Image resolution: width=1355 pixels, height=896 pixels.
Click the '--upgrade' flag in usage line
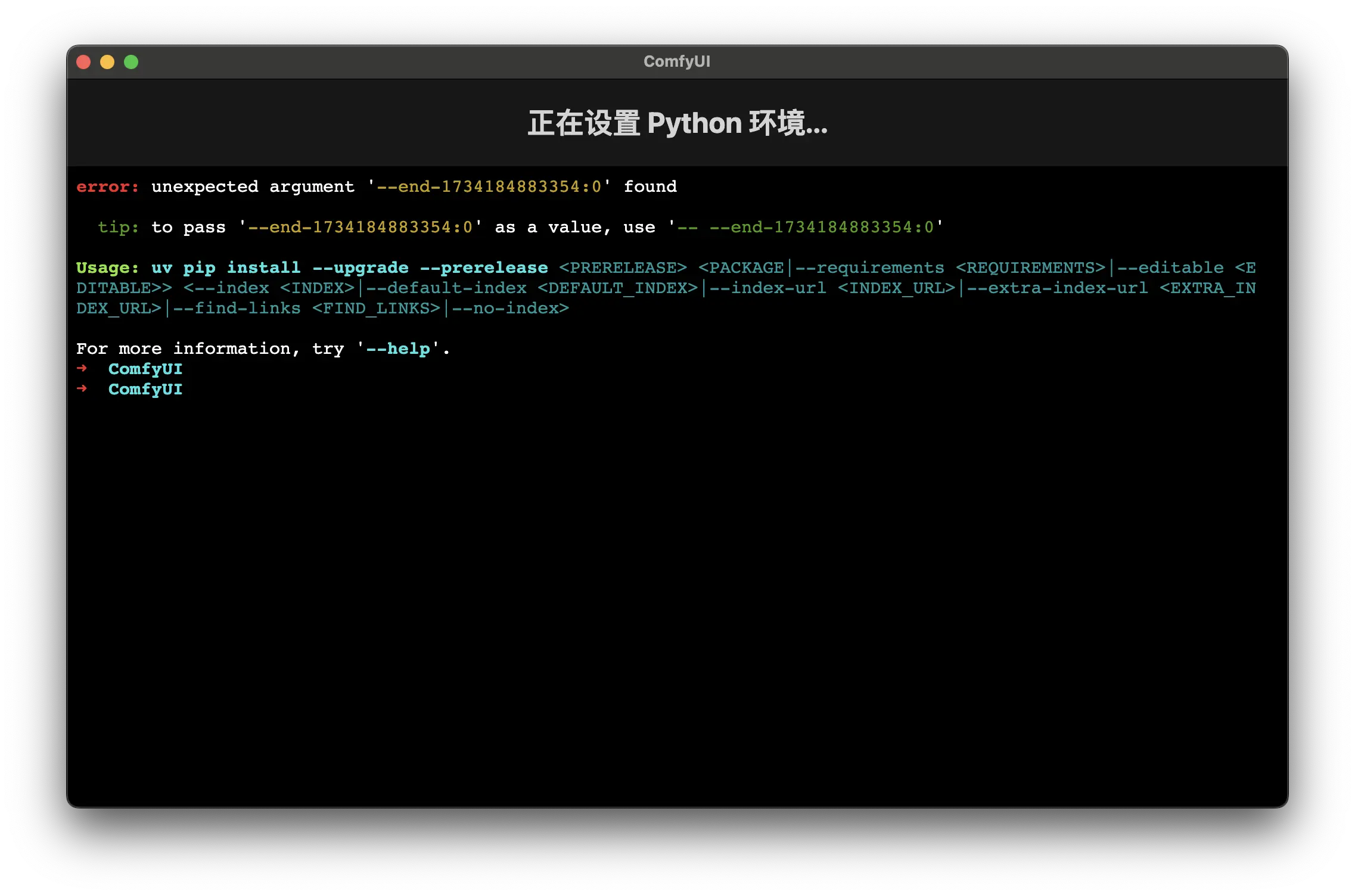(x=360, y=268)
